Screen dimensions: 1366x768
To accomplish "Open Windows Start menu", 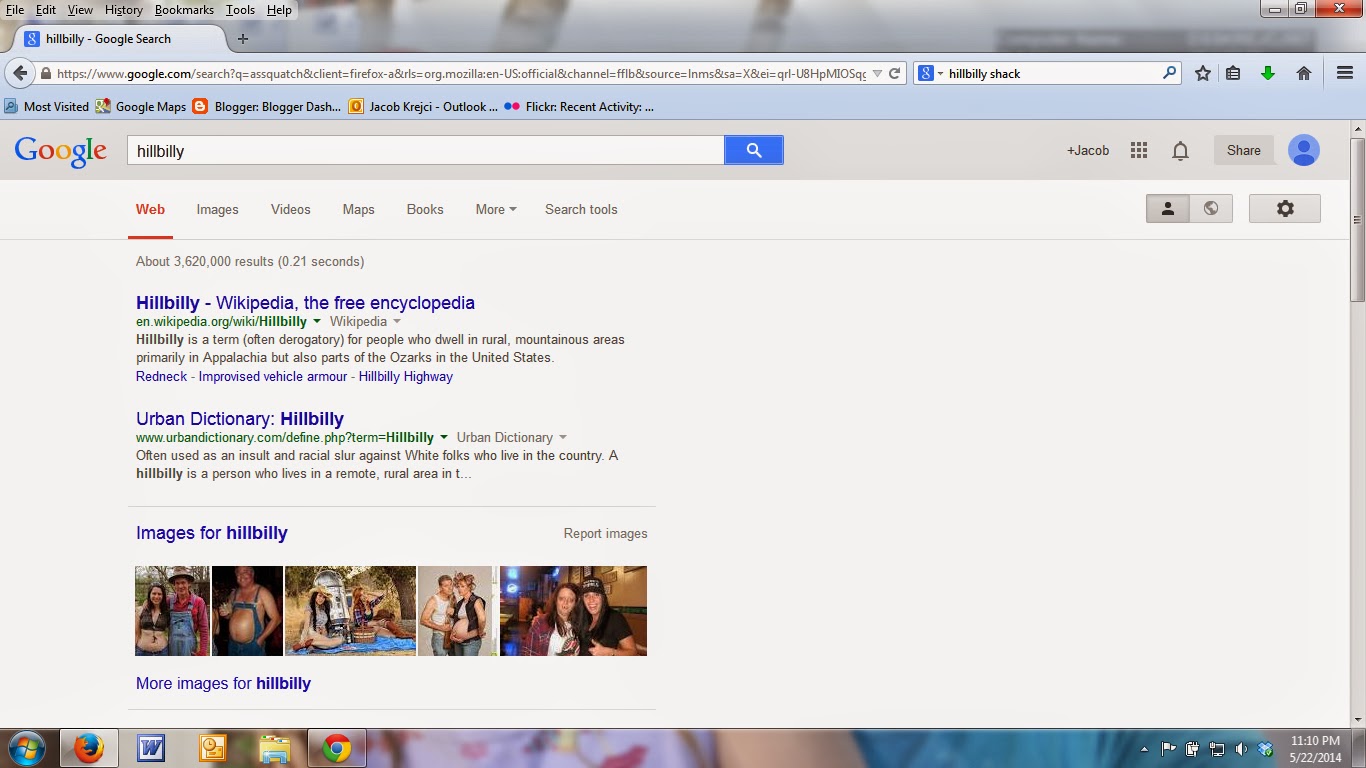I will (26, 748).
